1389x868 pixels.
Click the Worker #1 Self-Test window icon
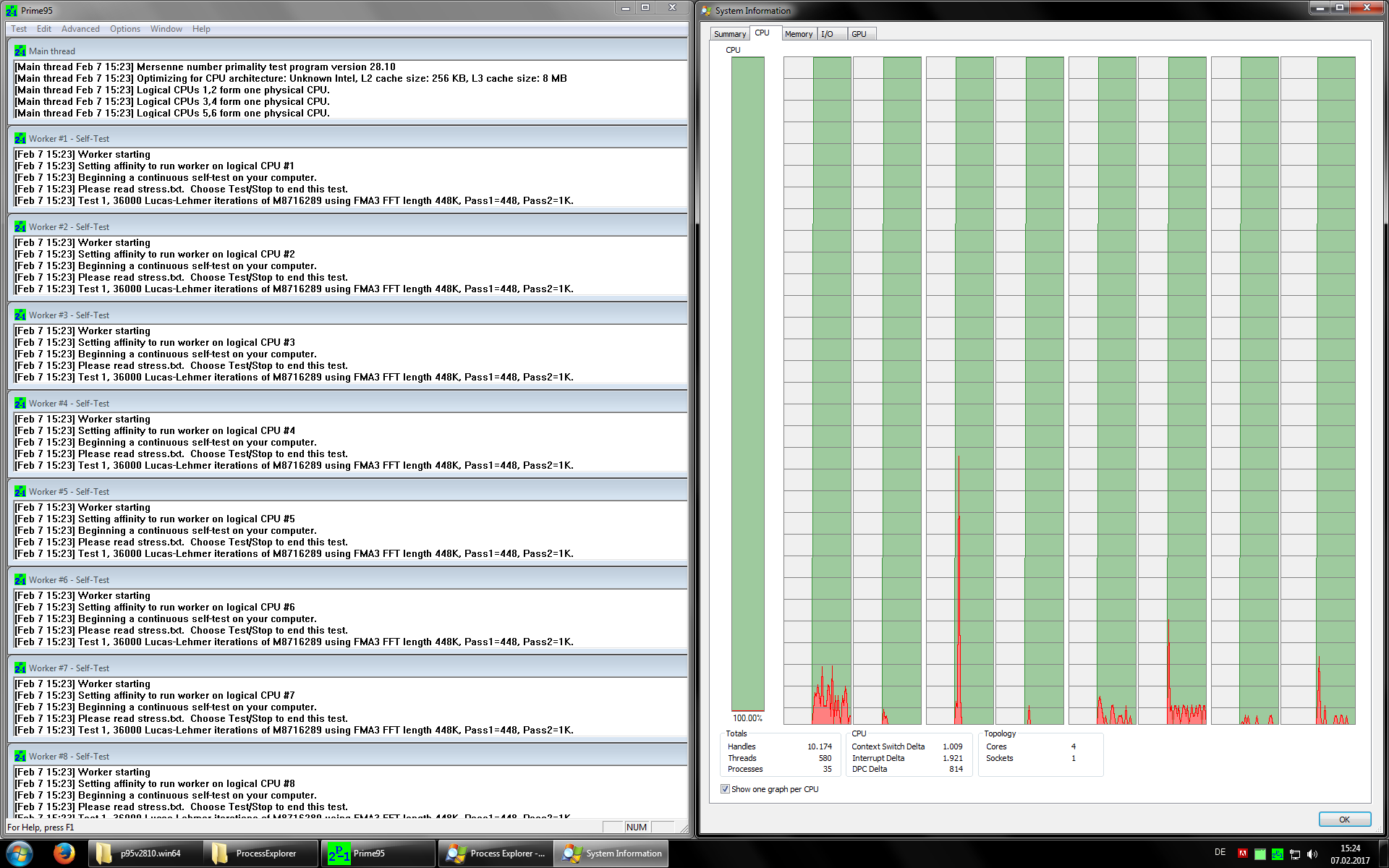tap(20, 139)
